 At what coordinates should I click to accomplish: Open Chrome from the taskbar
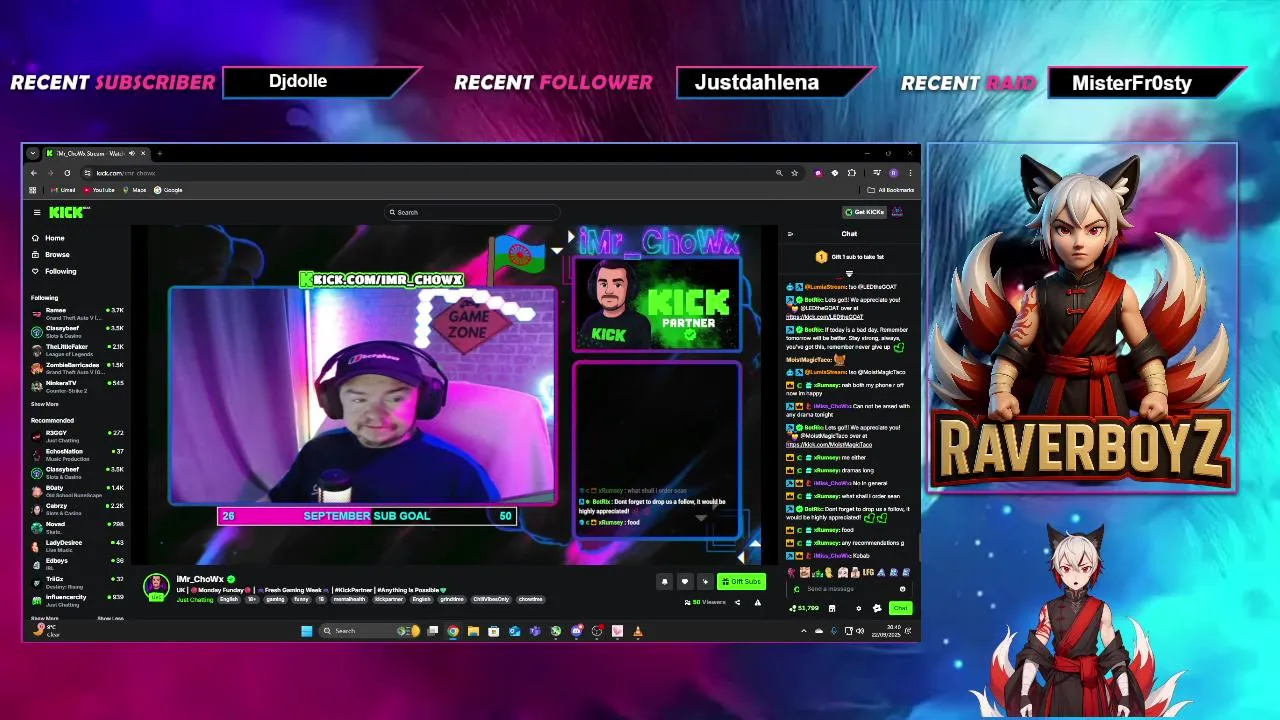point(453,631)
